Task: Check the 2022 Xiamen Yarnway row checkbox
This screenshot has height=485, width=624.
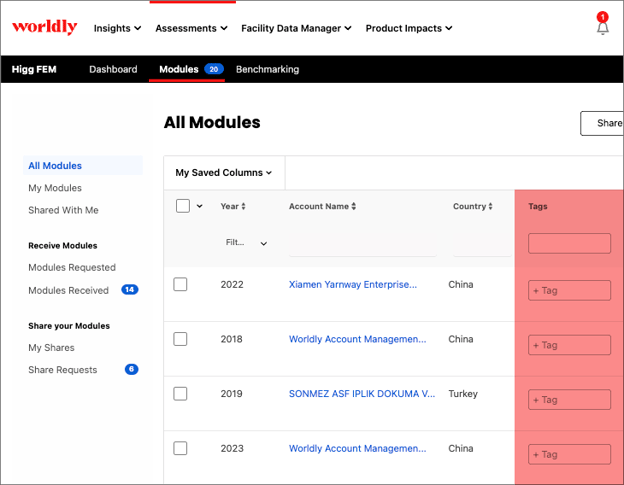Action: click(x=180, y=284)
